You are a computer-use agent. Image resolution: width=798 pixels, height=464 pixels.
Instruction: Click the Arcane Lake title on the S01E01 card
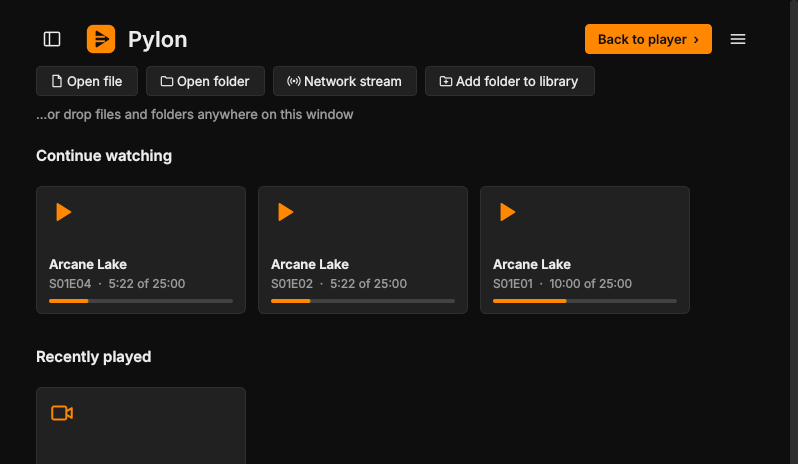[532, 265]
